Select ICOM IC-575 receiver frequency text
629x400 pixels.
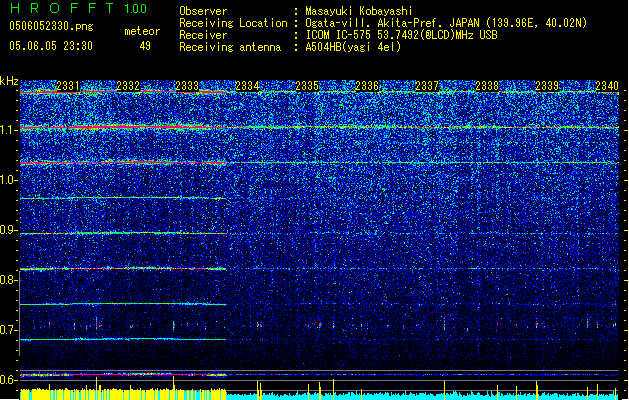pyautogui.click(x=401, y=35)
